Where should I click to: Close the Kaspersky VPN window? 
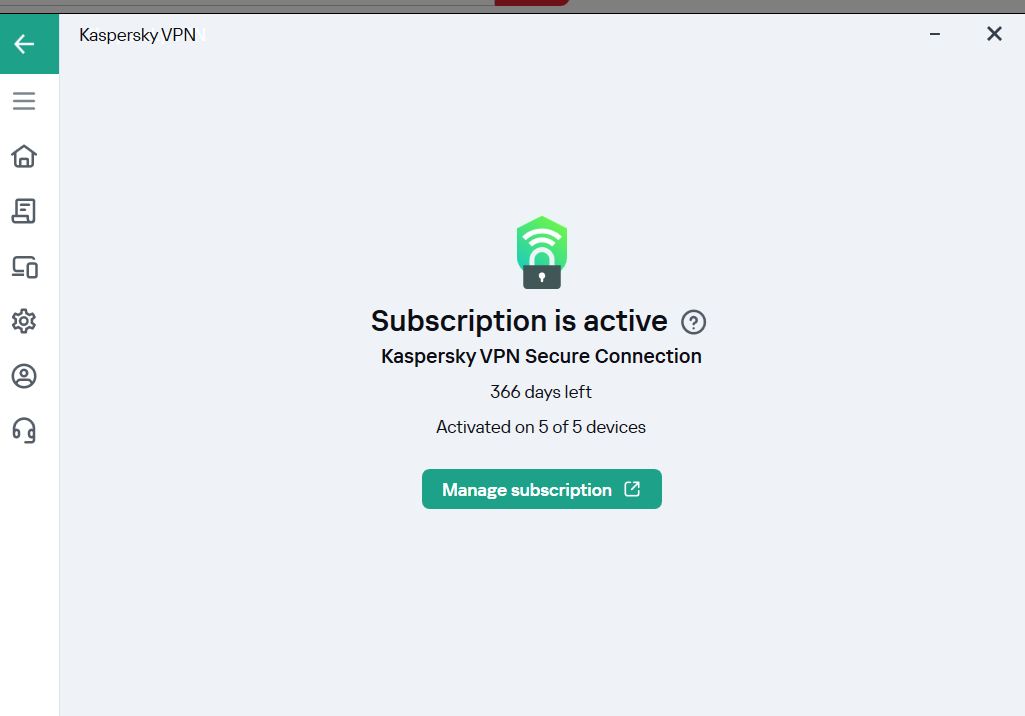[994, 34]
